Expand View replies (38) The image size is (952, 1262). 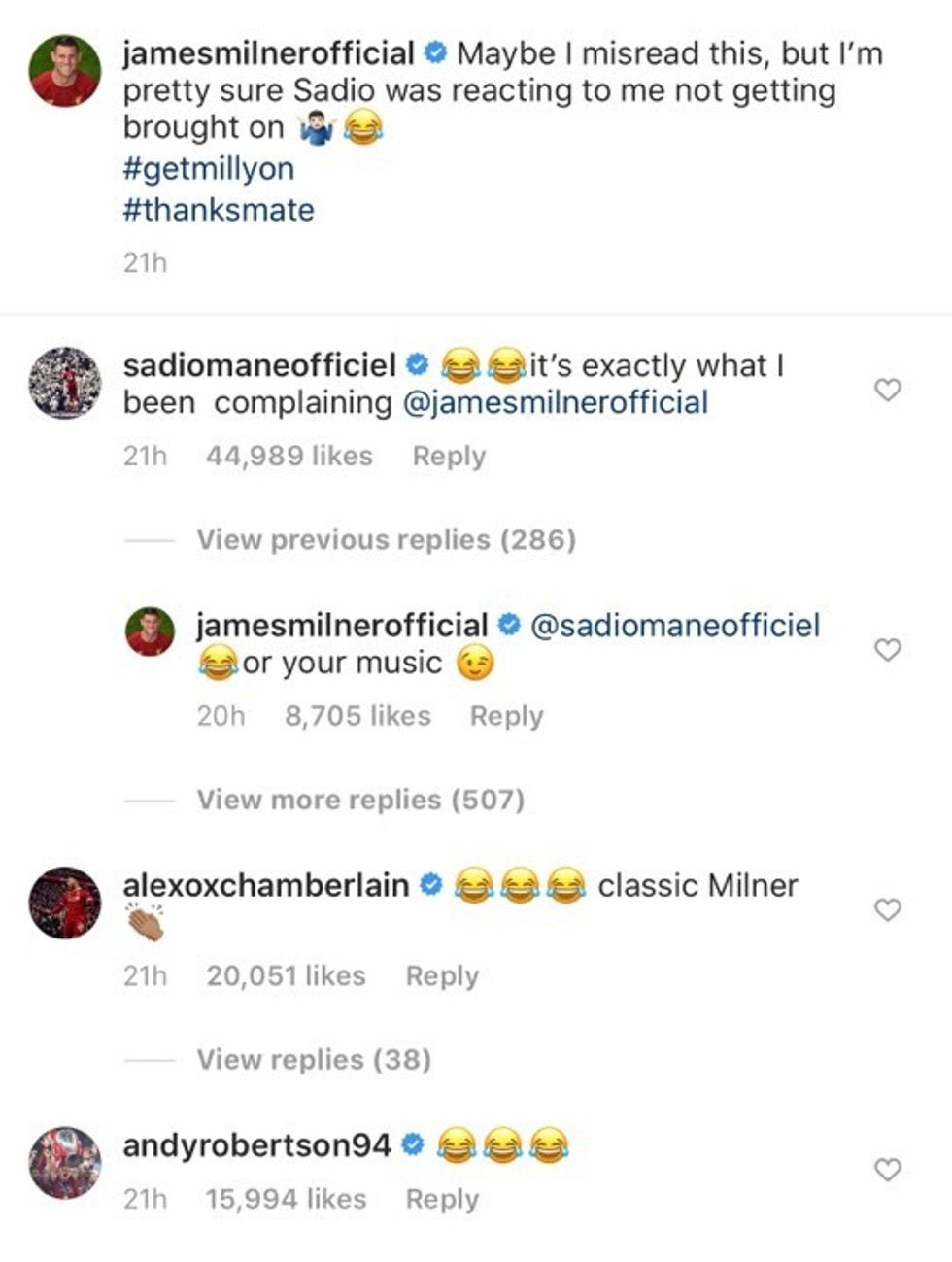coord(314,1059)
